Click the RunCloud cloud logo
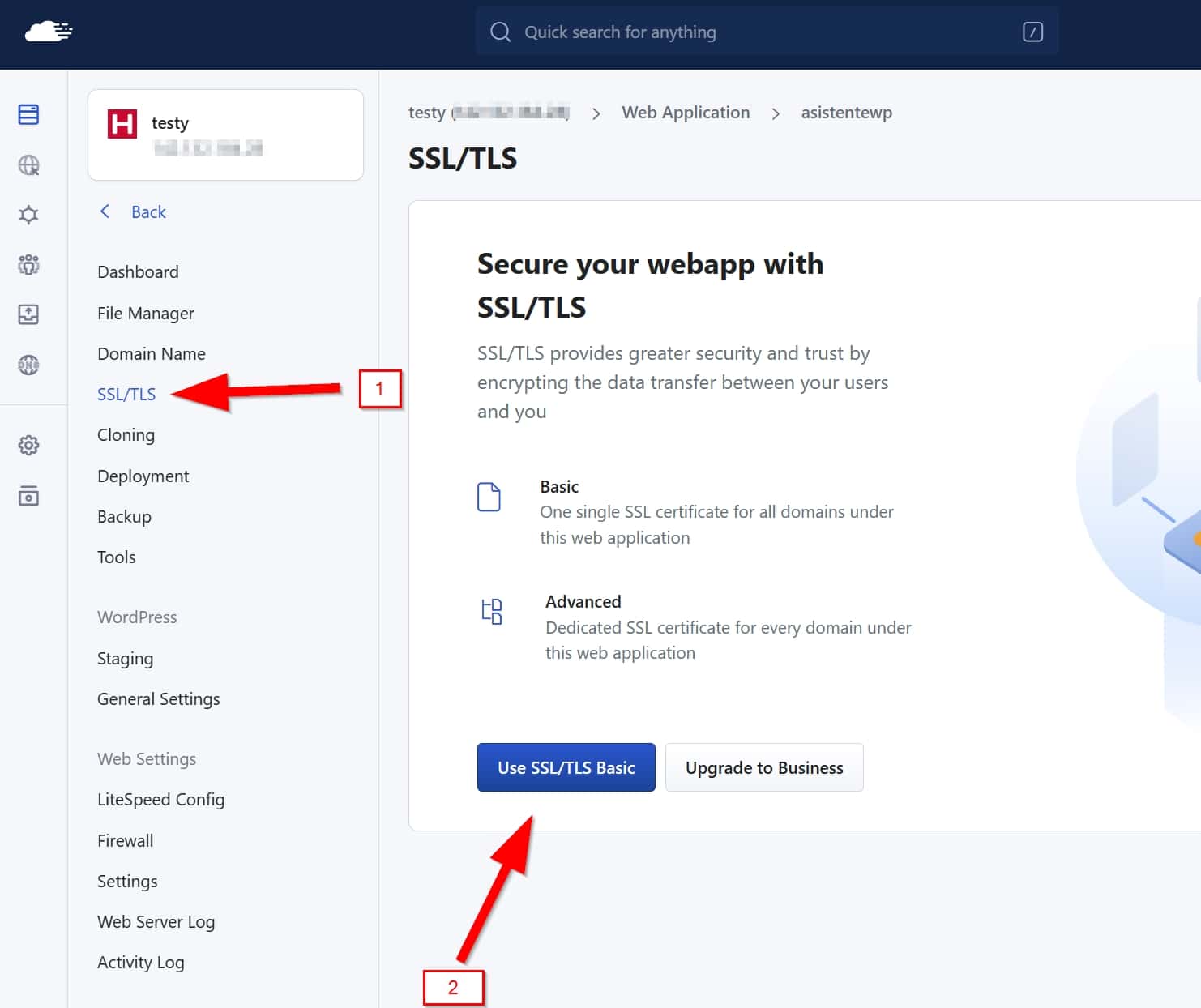 point(49,32)
